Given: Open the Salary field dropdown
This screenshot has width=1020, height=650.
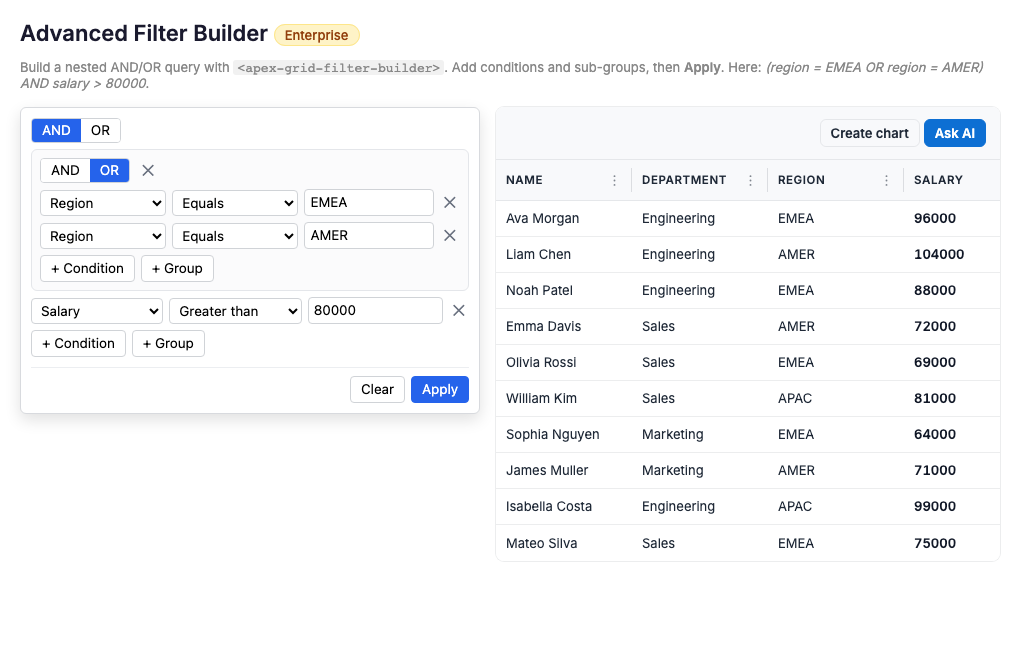Looking at the screenshot, I should (x=97, y=311).
